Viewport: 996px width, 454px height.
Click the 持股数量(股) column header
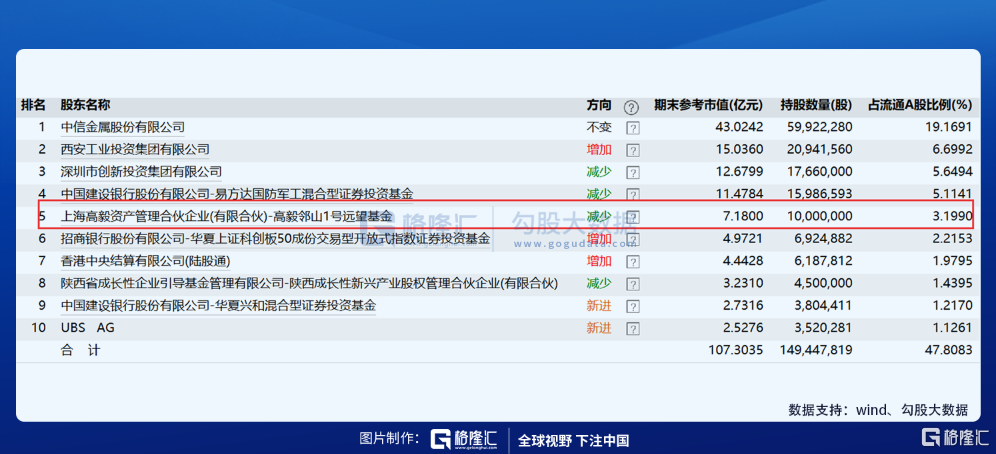pyautogui.click(x=816, y=105)
